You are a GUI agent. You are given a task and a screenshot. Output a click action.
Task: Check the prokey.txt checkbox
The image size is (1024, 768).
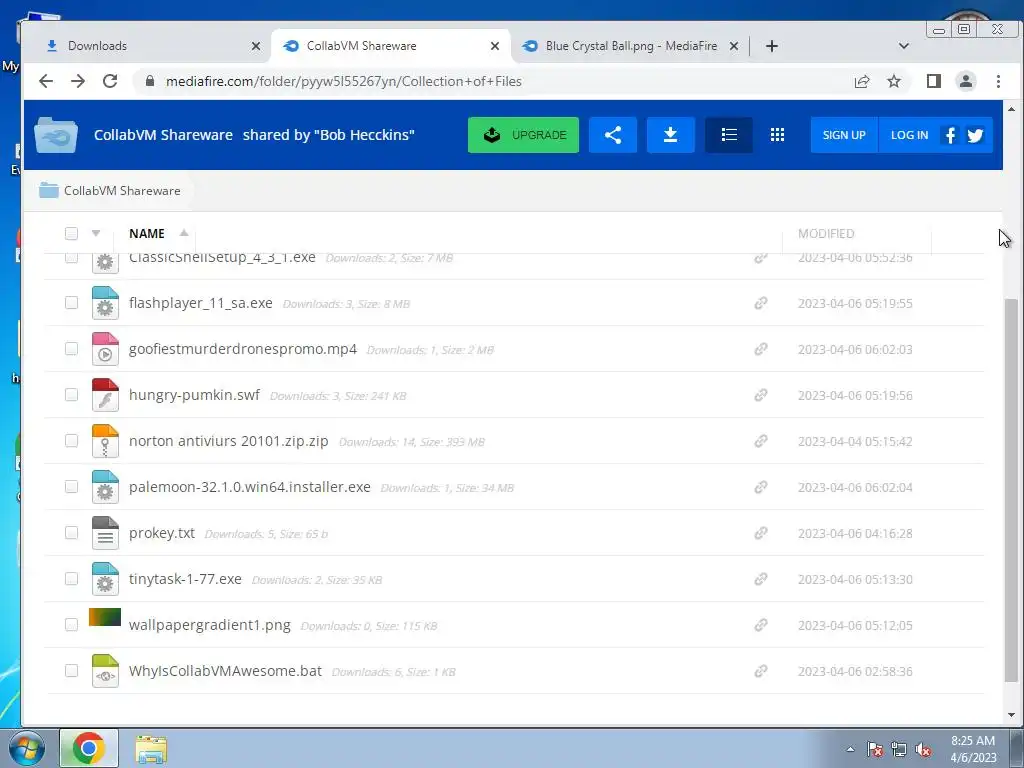(x=71, y=533)
